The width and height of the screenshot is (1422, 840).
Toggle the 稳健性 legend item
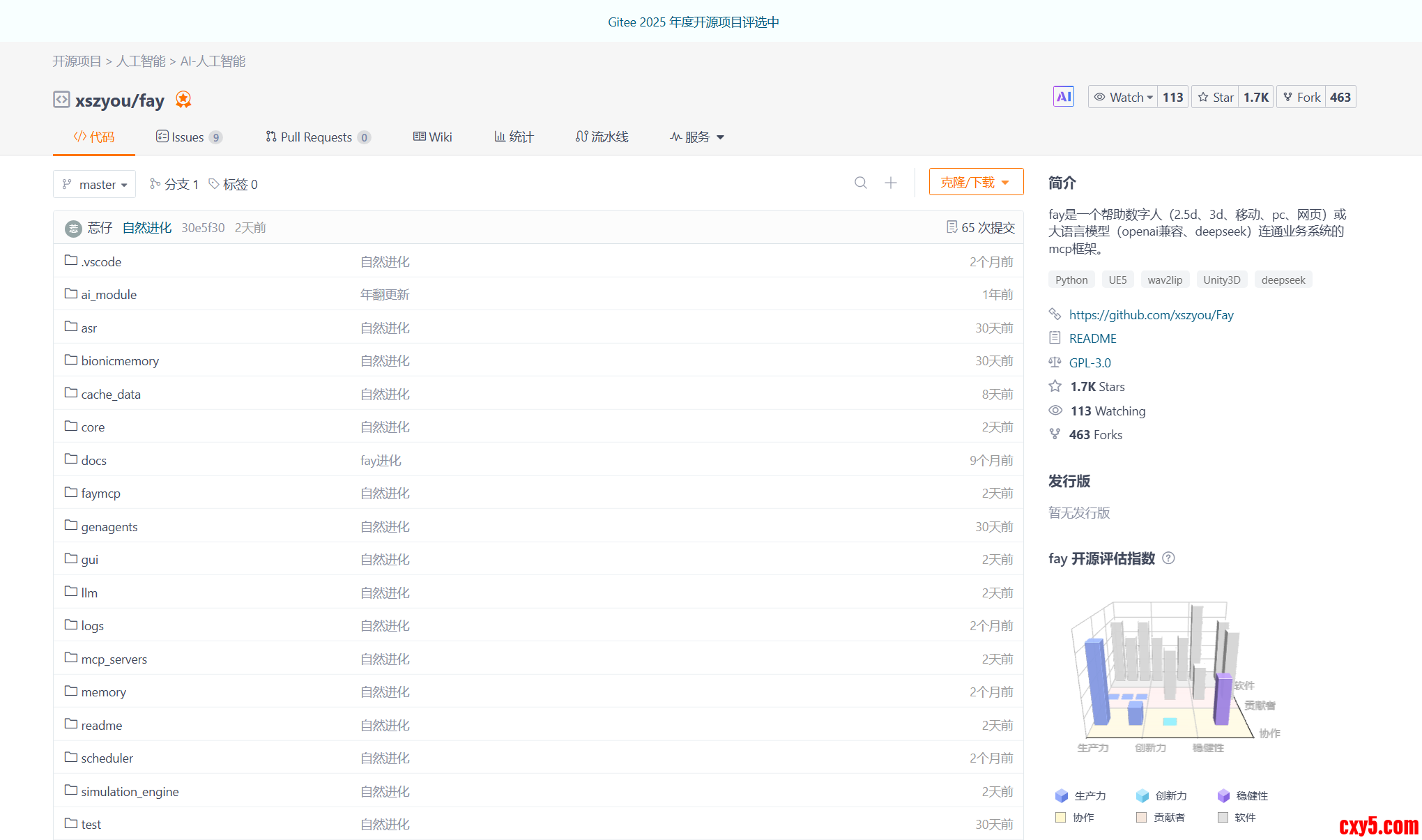[1243, 795]
